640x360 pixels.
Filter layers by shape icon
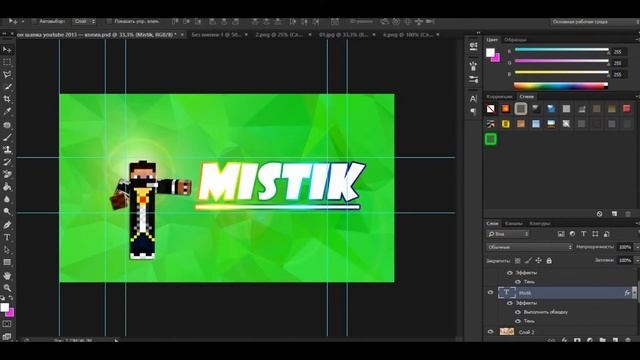[x=595, y=234]
